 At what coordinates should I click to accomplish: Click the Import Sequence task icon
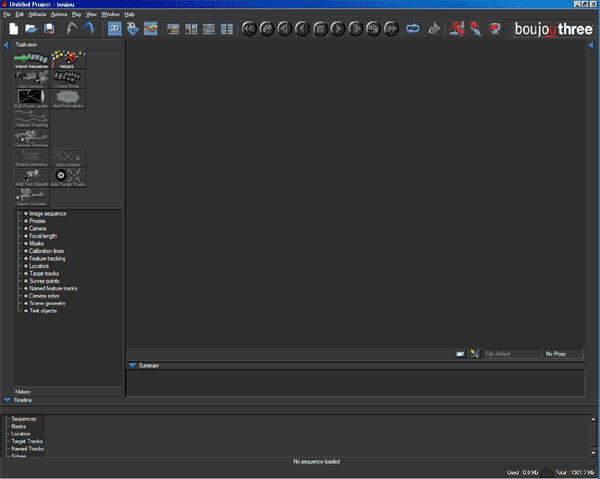31,59
